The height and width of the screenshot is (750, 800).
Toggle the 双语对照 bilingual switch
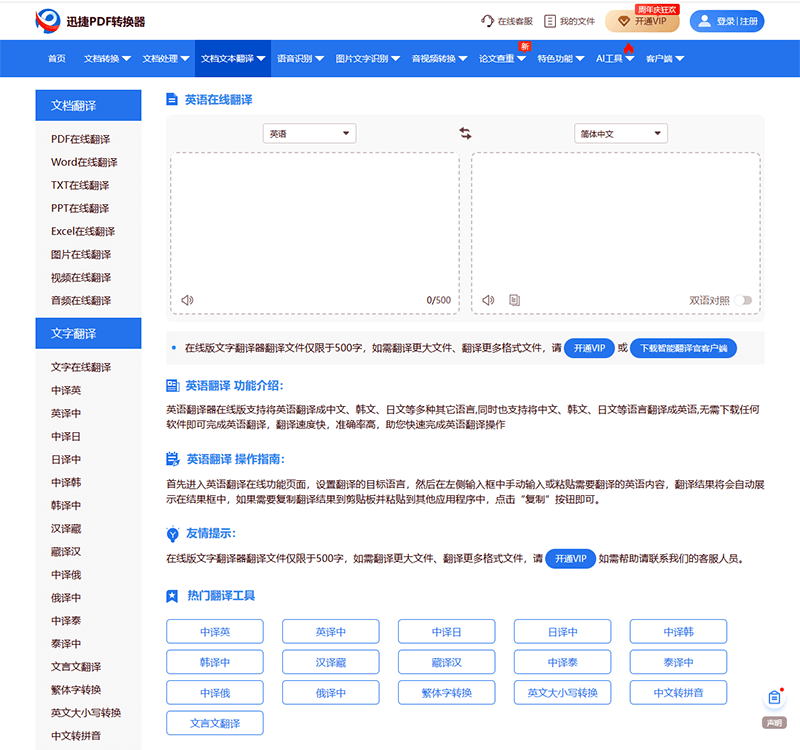click(x=743, y=300)
